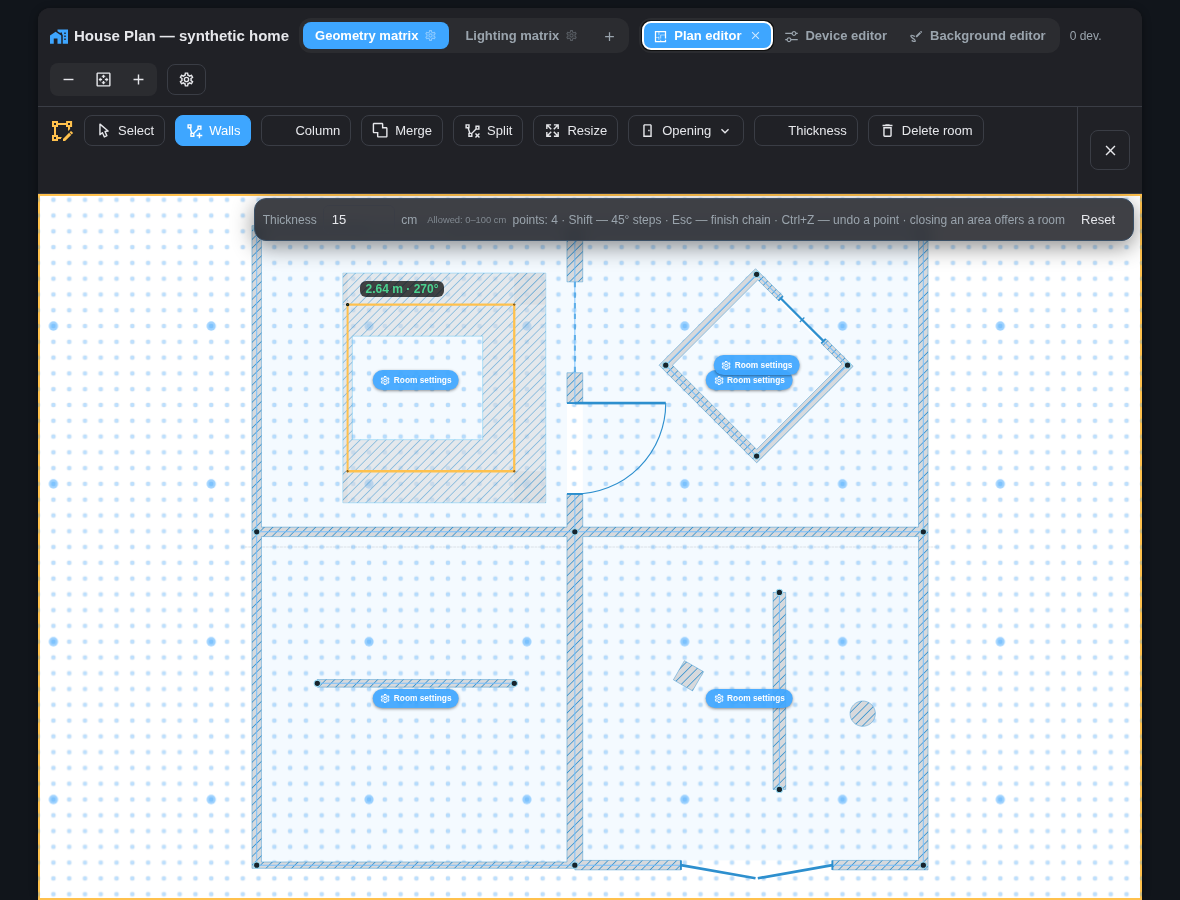
Task: Activate the Select tool
Action: tap(124, 131)
